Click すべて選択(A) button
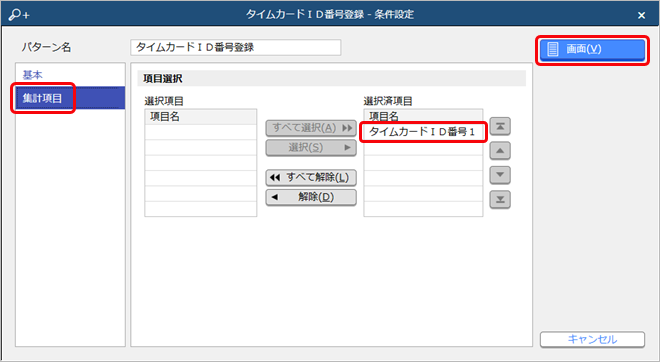This screenshot has width=660, height=362. point(311,128)
